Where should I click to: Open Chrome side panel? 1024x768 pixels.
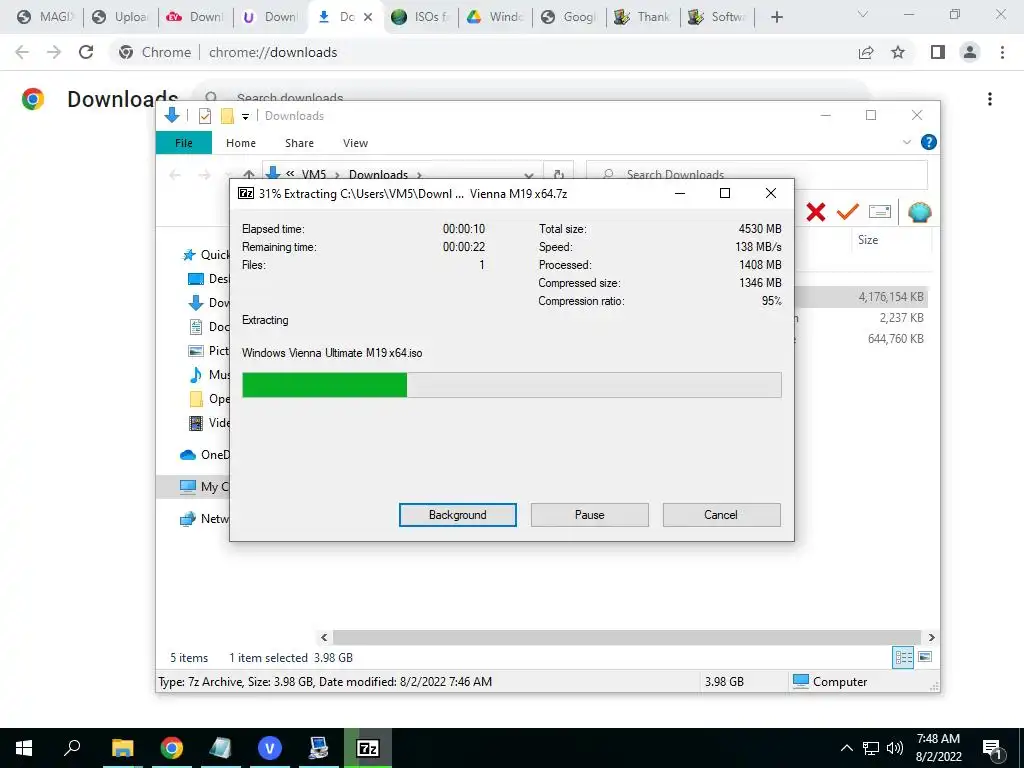938,52
